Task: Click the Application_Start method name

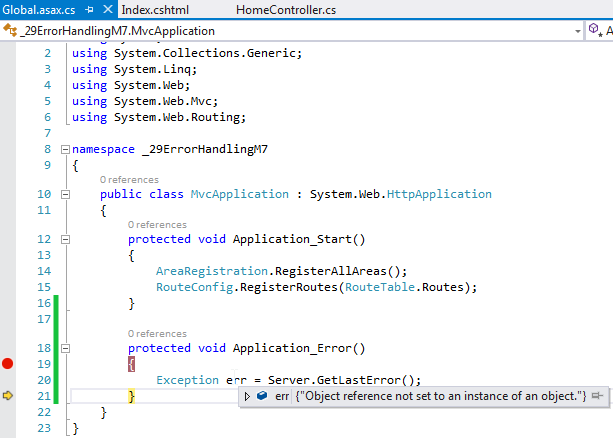Action: tap(292, 239)
